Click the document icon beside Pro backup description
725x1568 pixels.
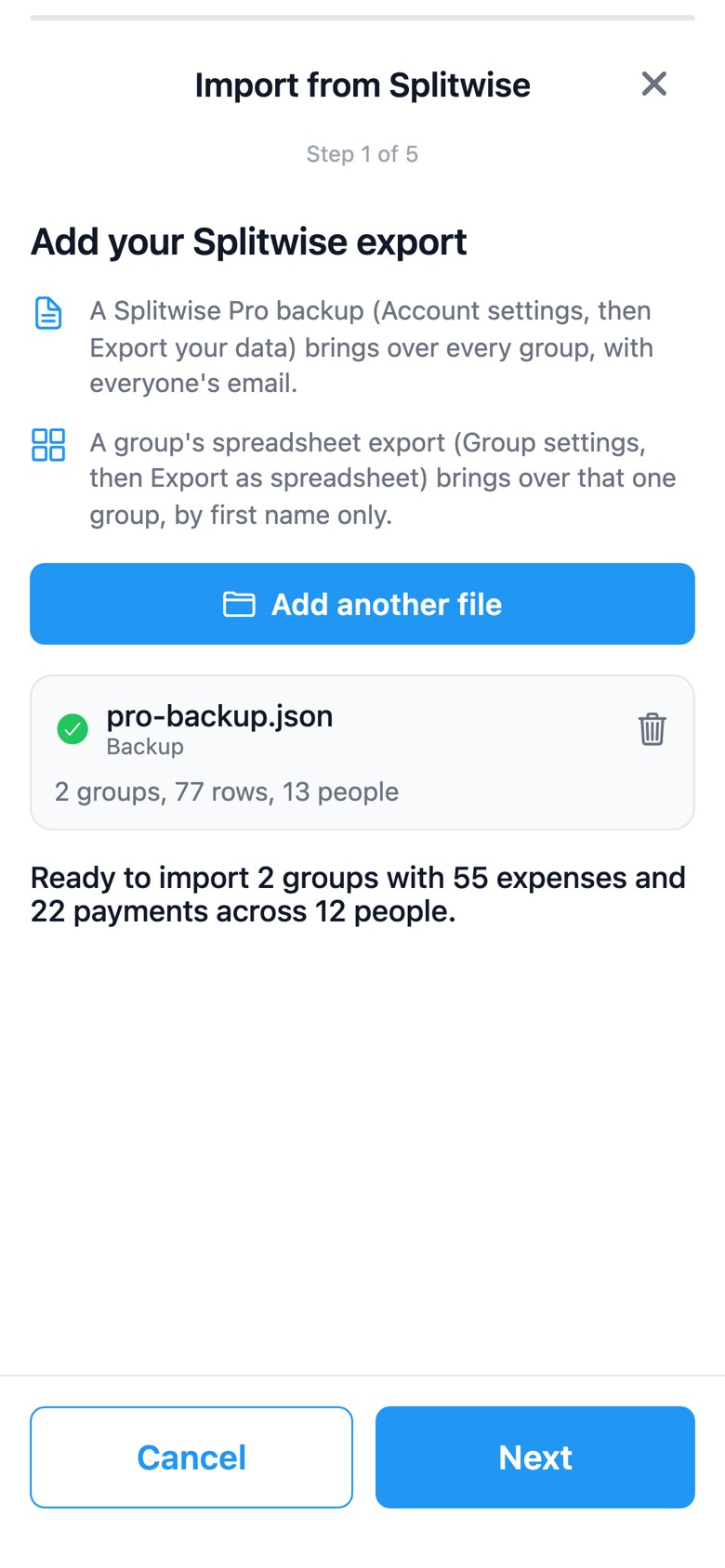pyautogui.click(x=48, y=313)
